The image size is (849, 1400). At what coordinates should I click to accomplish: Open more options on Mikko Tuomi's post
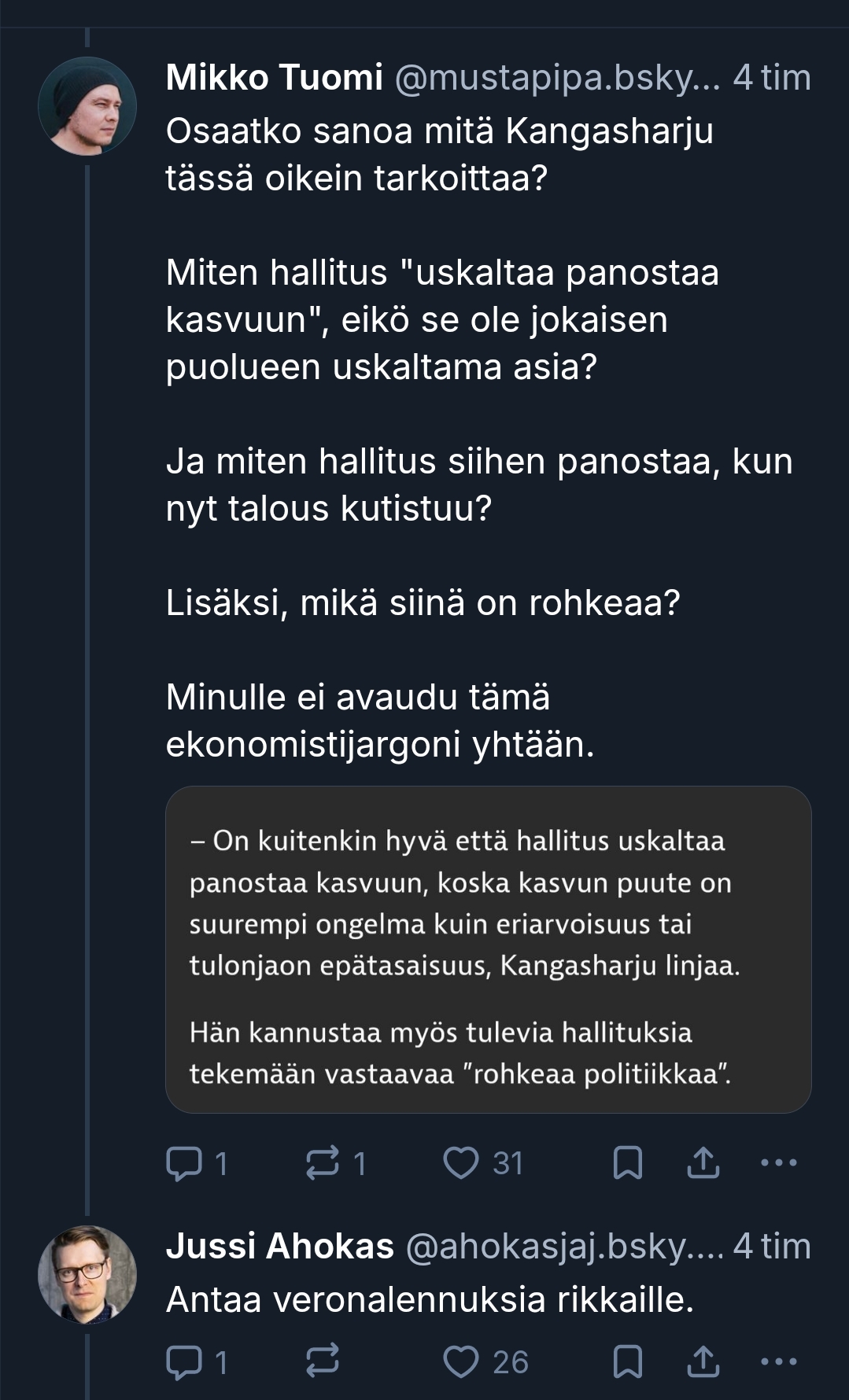click(x=779, y=1163)
